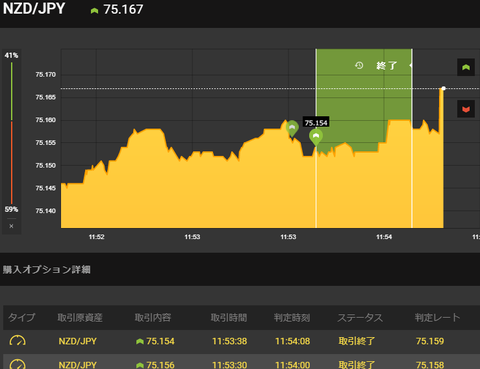This screenshot has height=369, width=480.
Task: Click the 11:52 time axis label
Action: tap(96, 237)
